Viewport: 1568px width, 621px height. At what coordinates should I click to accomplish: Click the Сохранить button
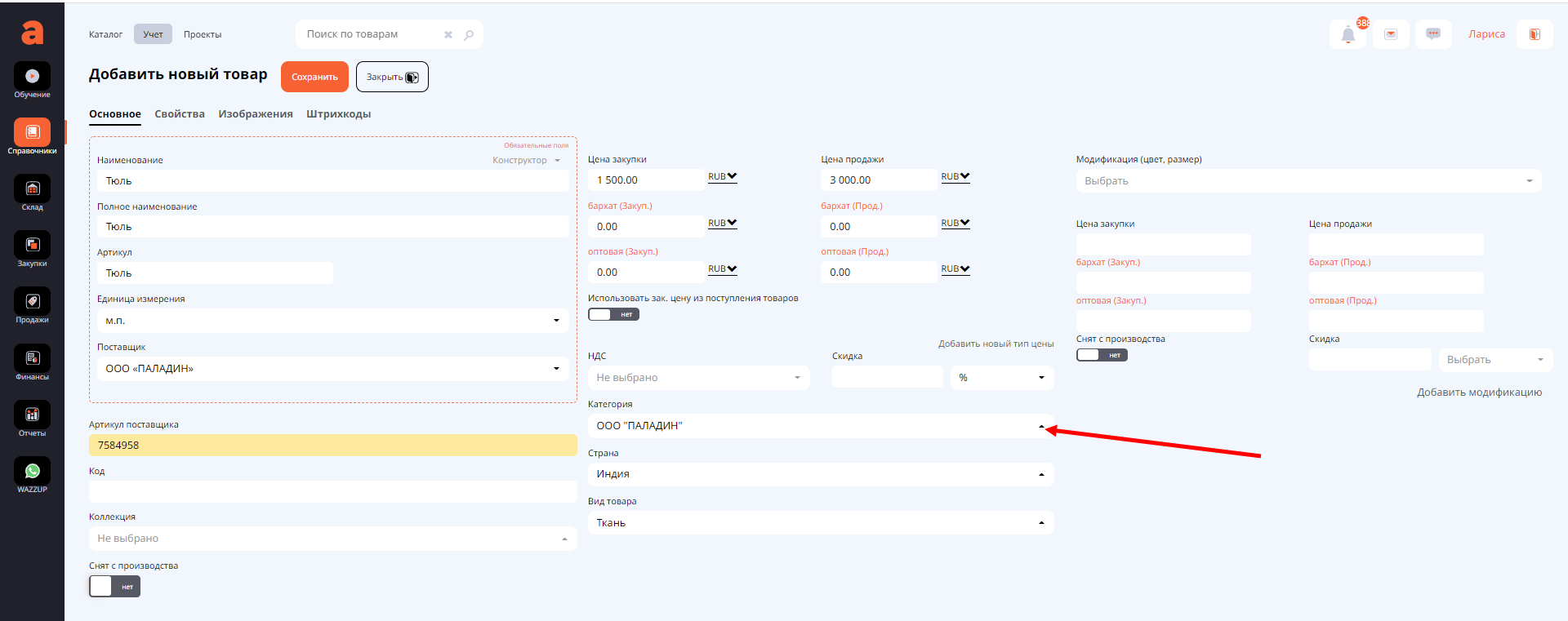(314, 77)
